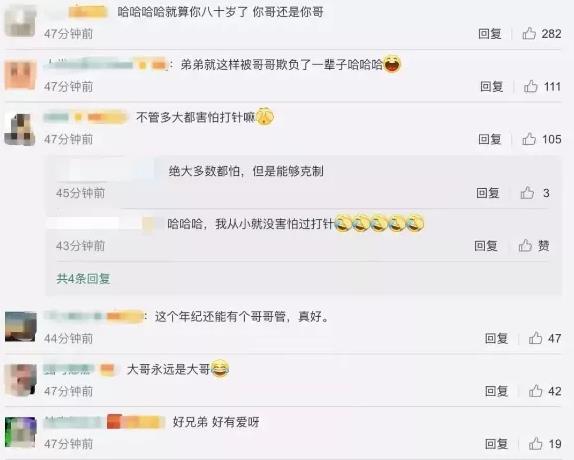Open avatar of the first commenter
The image size is (574, 460).
click(x=20, y=21)
